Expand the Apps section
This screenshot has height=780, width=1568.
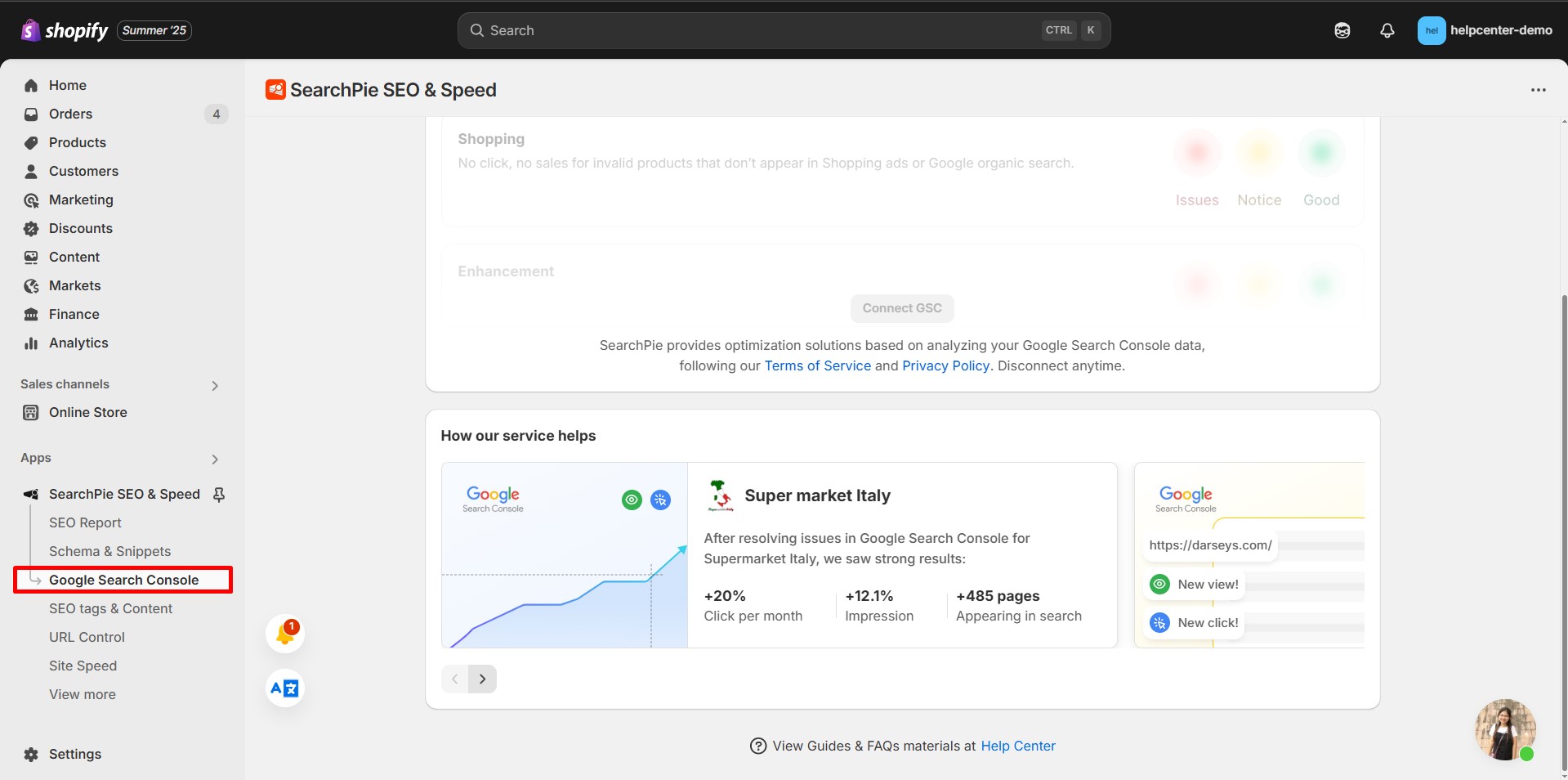(x=214, y=459)
